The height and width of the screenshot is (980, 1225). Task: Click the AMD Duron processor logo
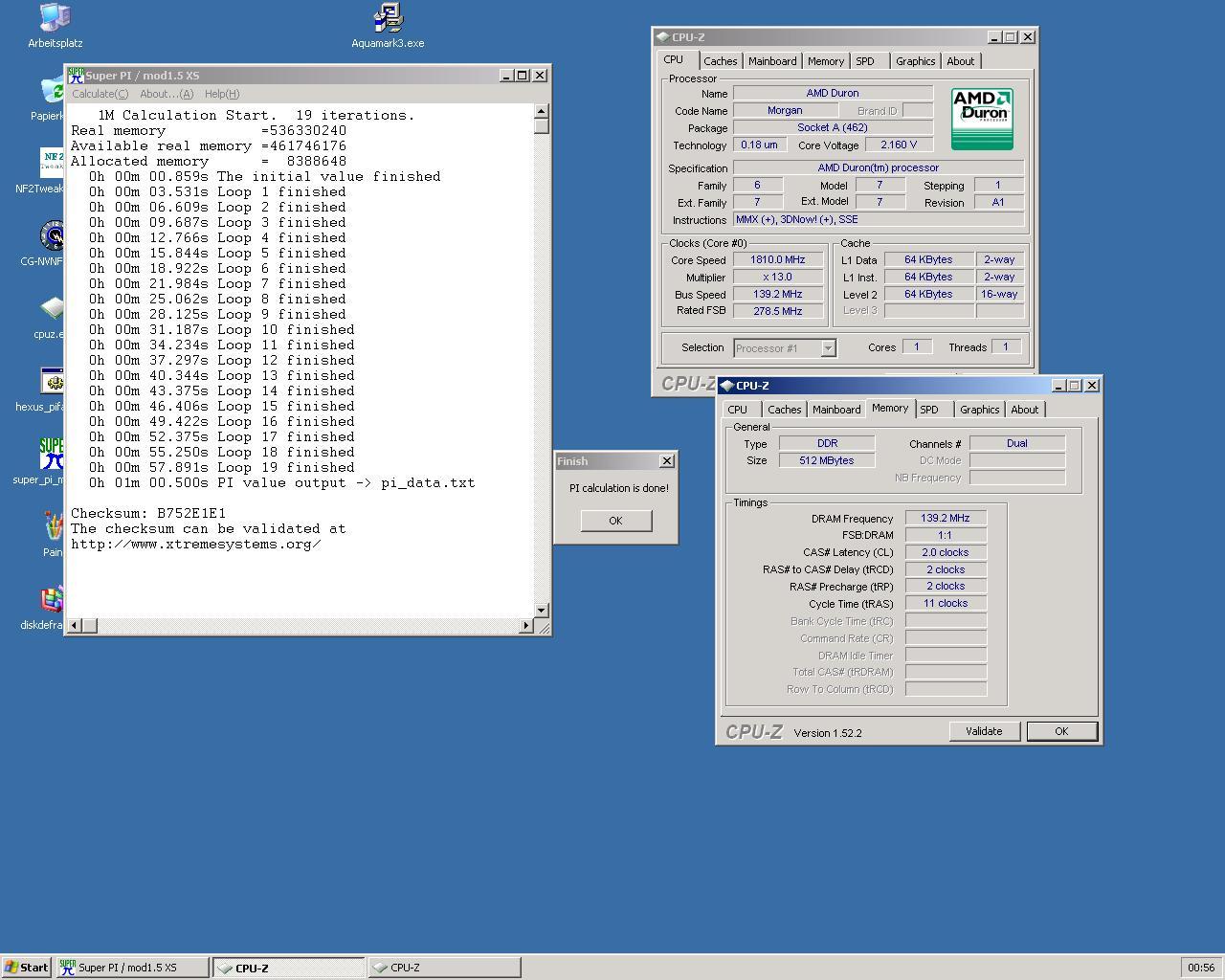[982, 119]
